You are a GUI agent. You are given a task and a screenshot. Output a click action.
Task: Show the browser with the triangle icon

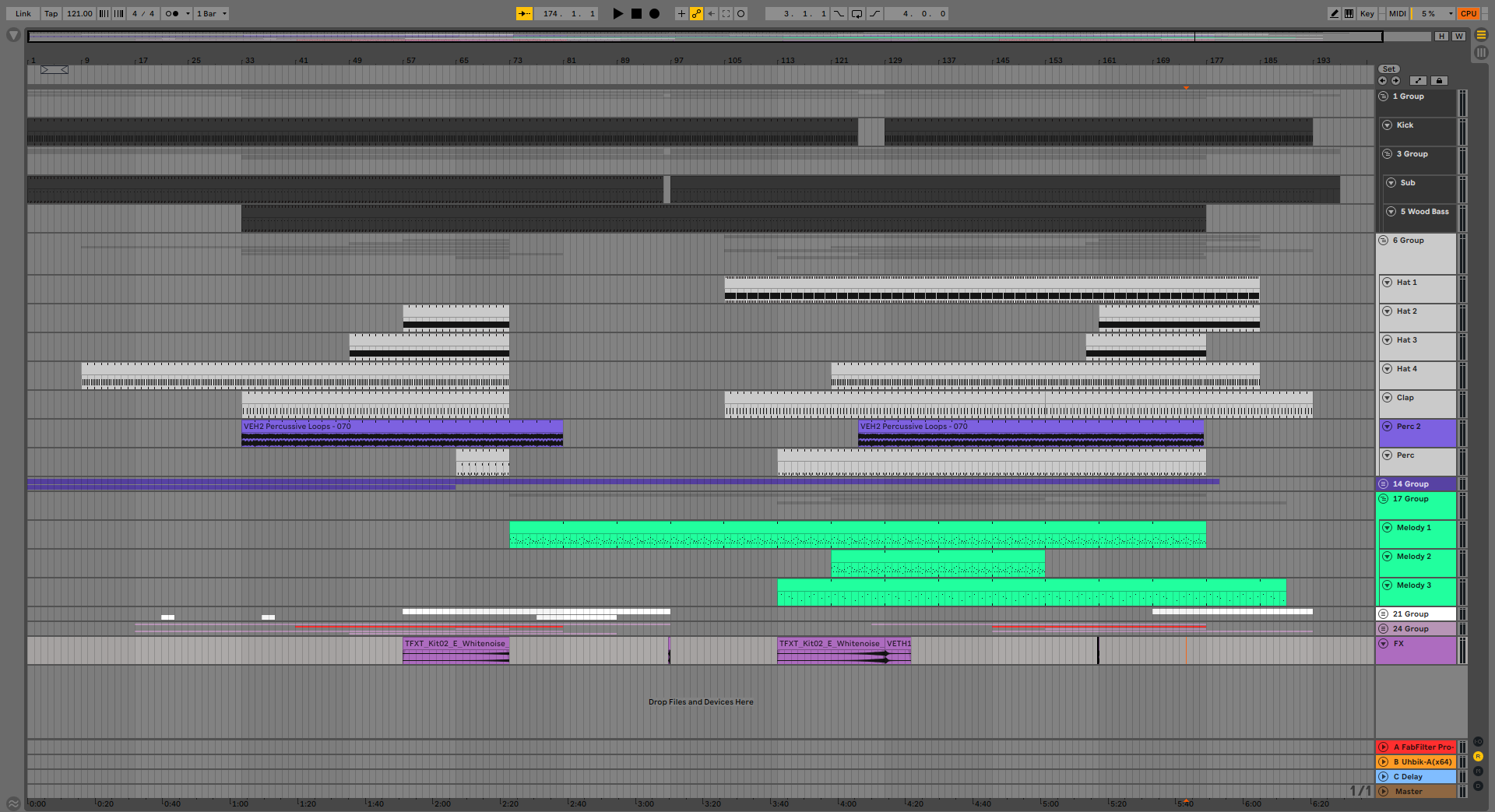tap(13, 35)
